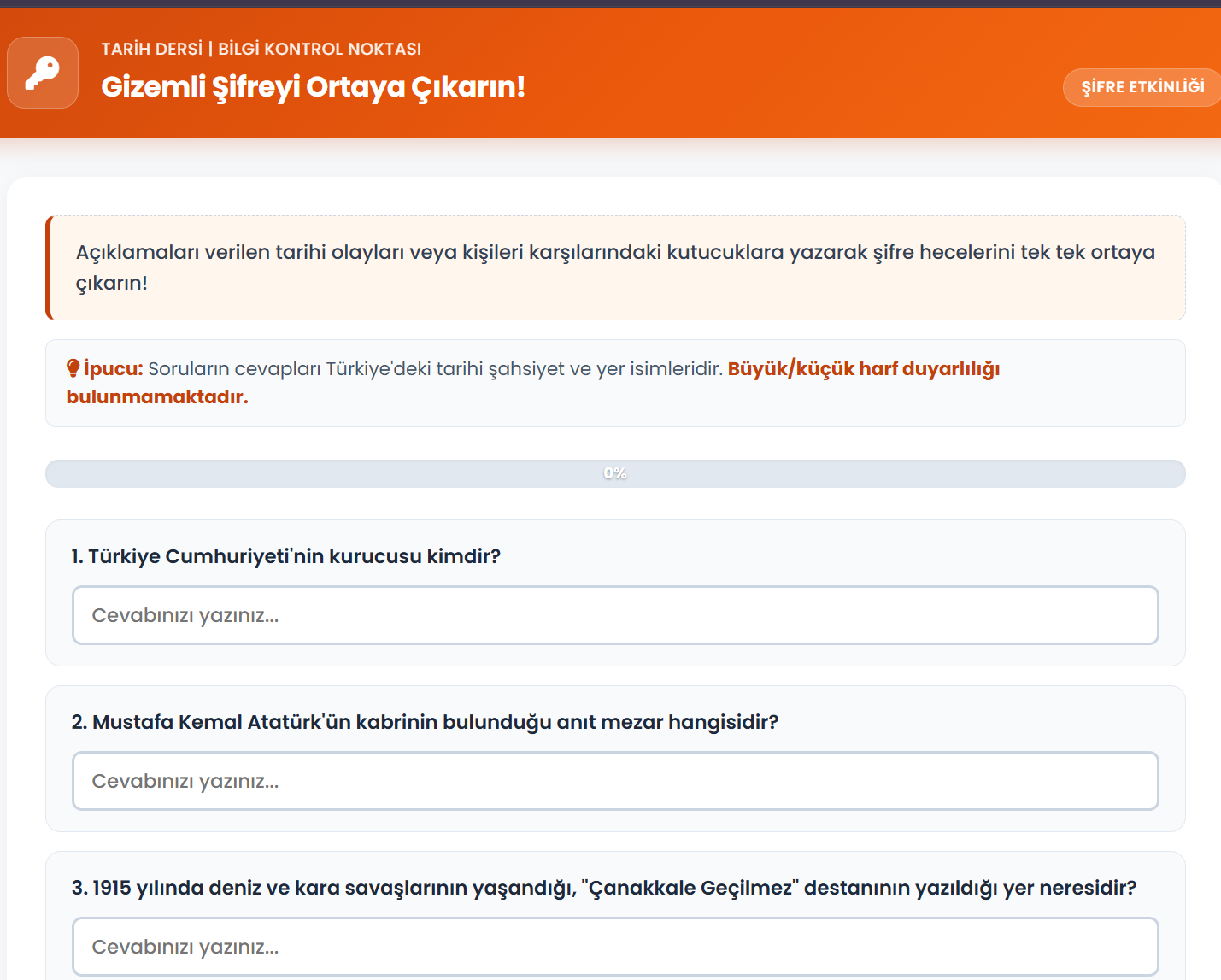Click the Gizemli Şifreyi Ortaya Çıkarın! heading
Screen dimensions: 1221x980
point(313,87)
